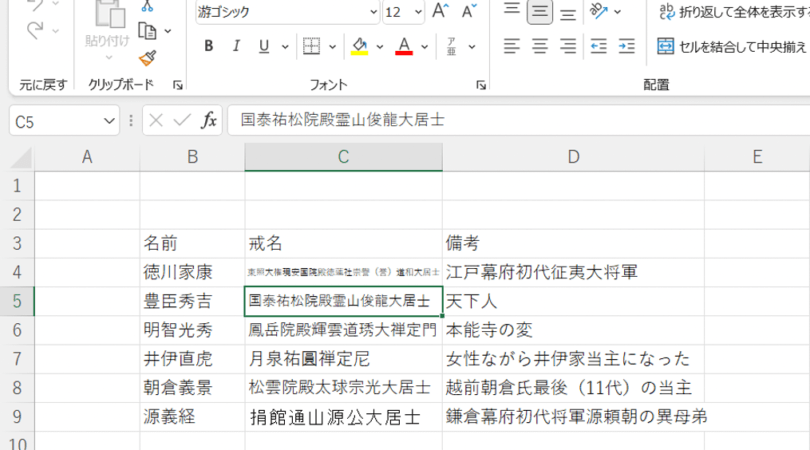Toggle align text left

tap(511, 46)
